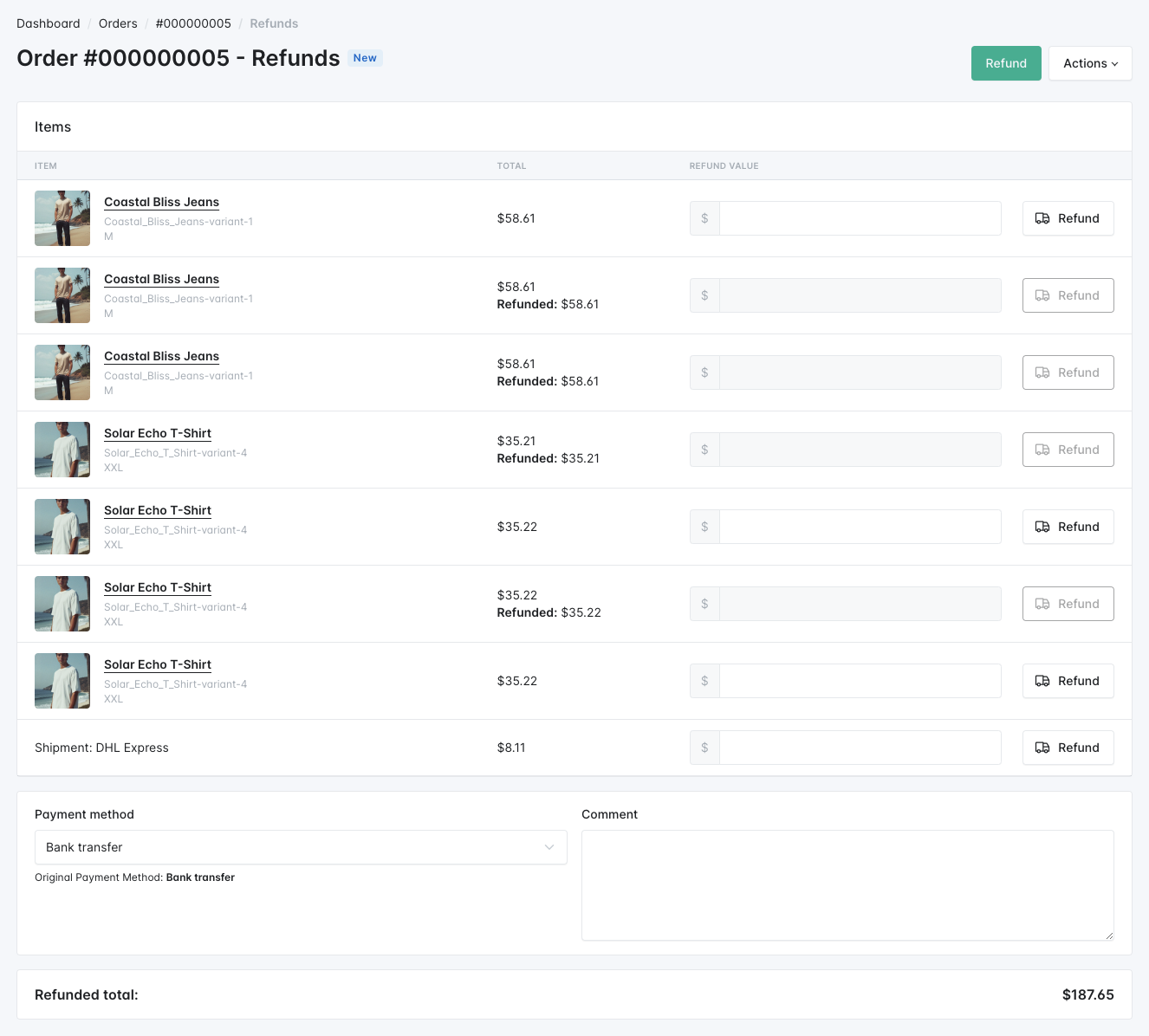
Task: Focus the refund value input for DHL Express shipment
Action: pyautogui.click(x=860, y=748)
